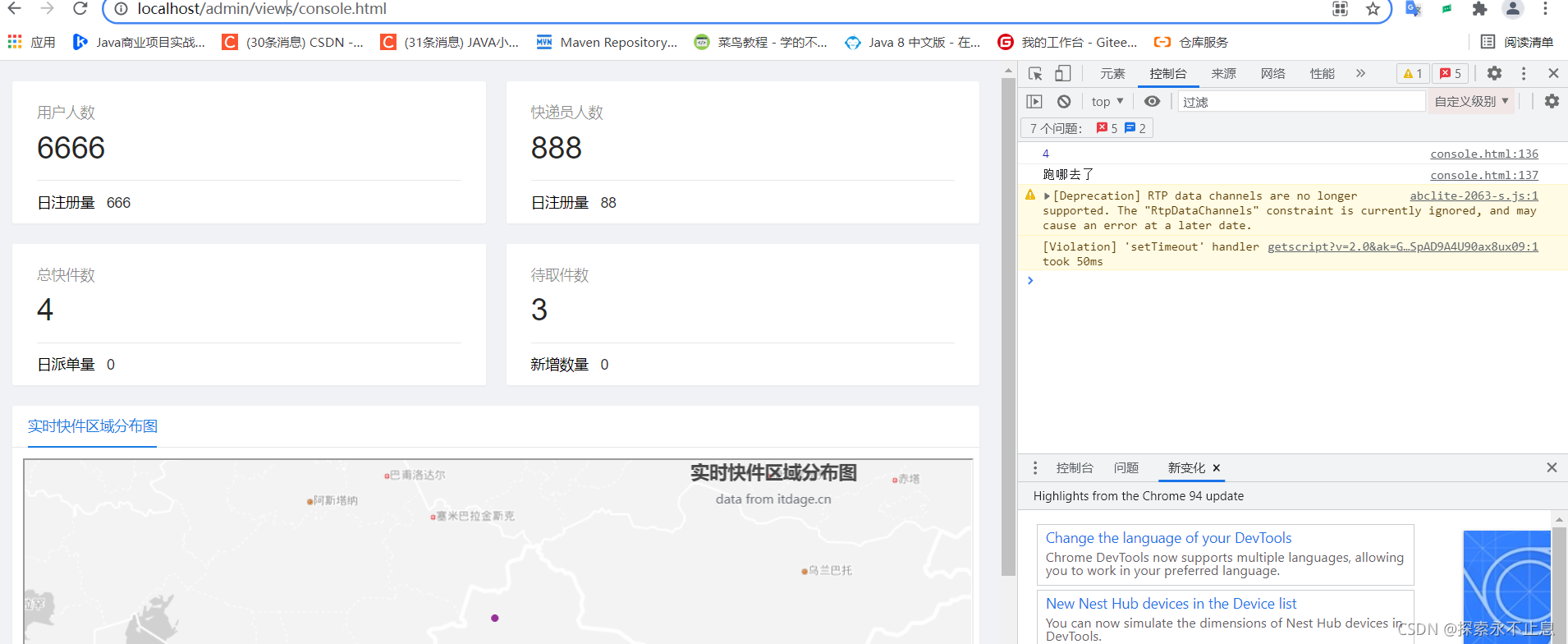This screenshot has height=644, width=1568.
Task: Open the Java 8 中文版 bookmark
Action: click(x=913, y=42)
